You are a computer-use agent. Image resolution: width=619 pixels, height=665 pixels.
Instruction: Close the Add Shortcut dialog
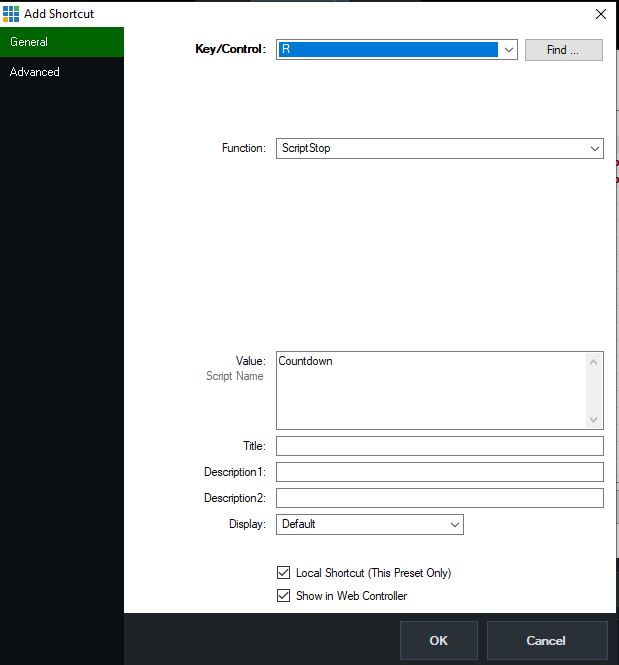point(600,14)
